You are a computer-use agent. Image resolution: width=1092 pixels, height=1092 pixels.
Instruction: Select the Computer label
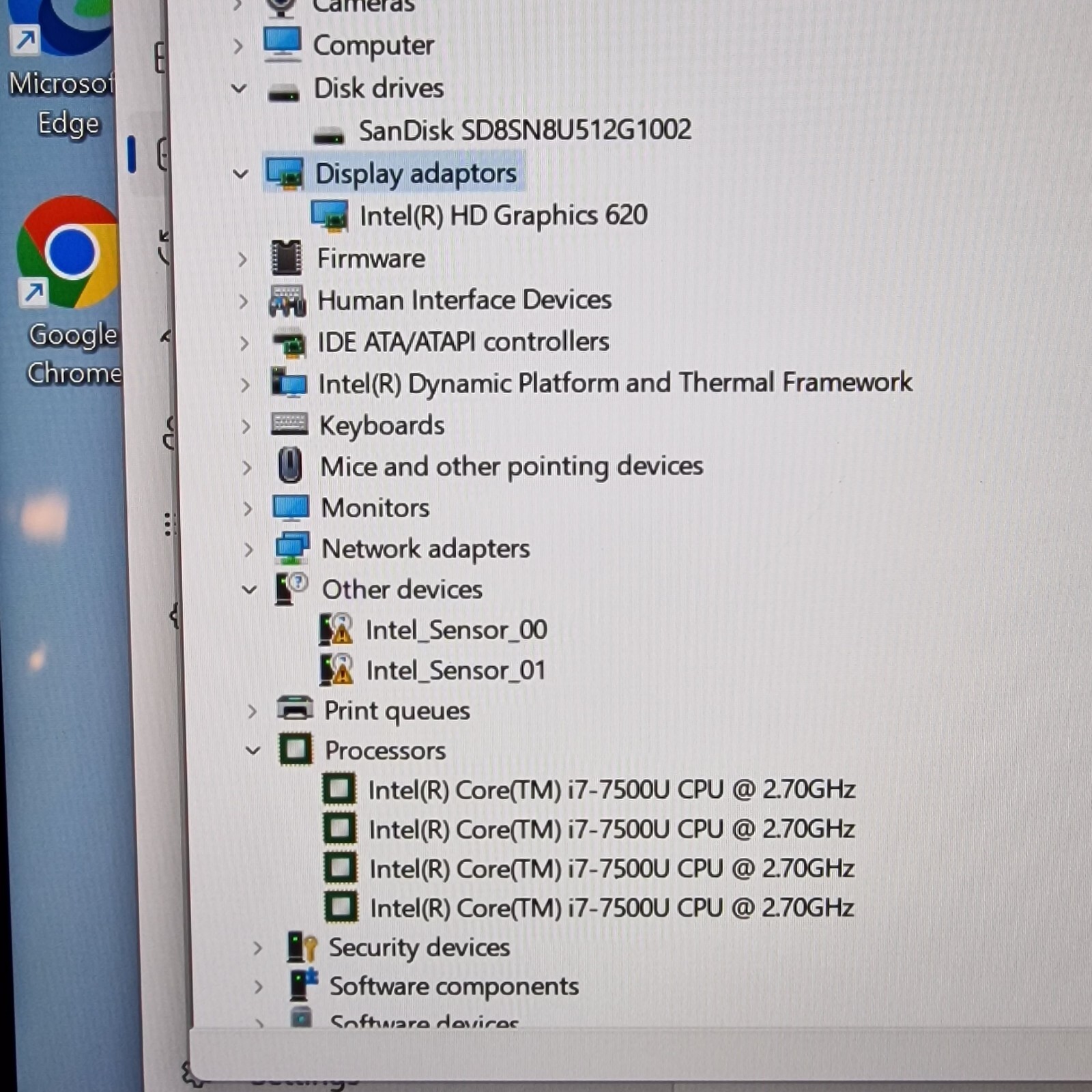point(373,46)
